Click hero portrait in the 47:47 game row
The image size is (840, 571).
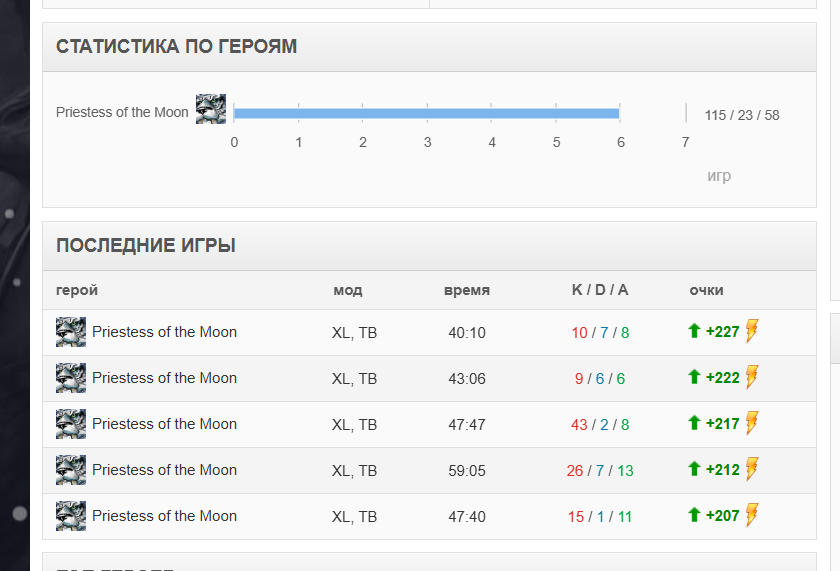[71, 424]
